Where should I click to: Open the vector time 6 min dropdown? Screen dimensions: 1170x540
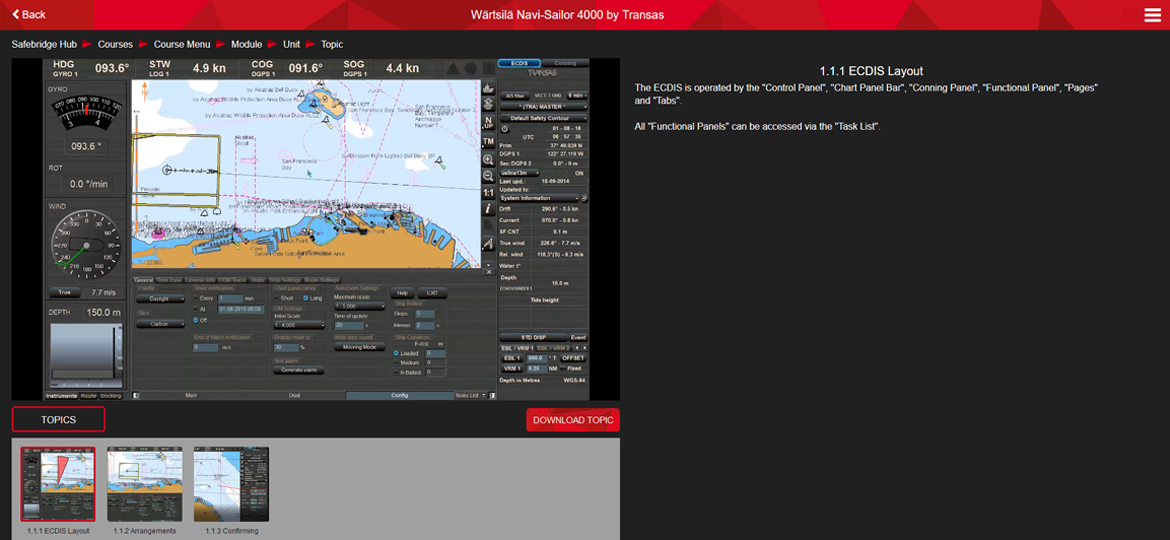coord(577,95)
